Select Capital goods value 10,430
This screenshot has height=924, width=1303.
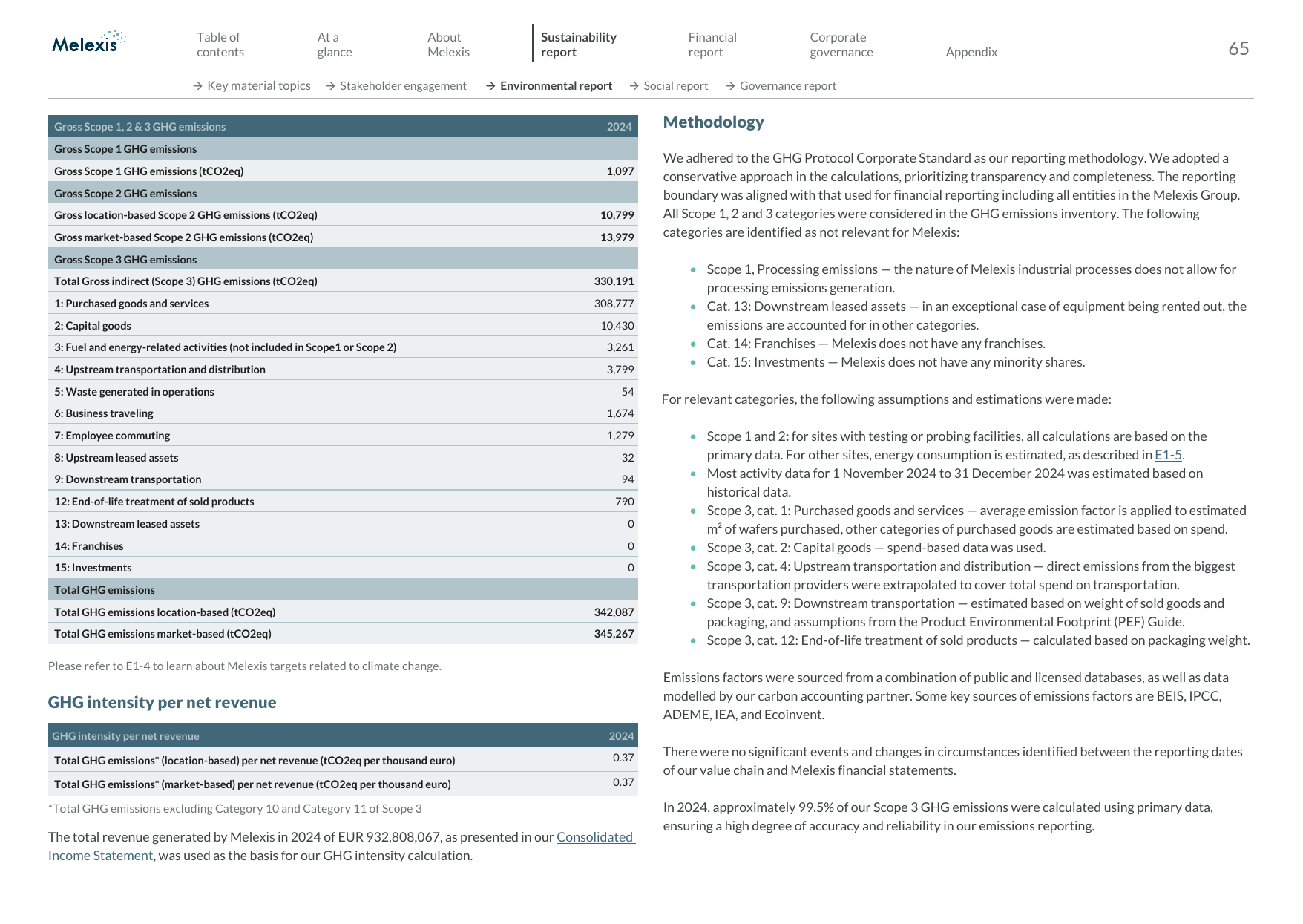click(617, 326)
